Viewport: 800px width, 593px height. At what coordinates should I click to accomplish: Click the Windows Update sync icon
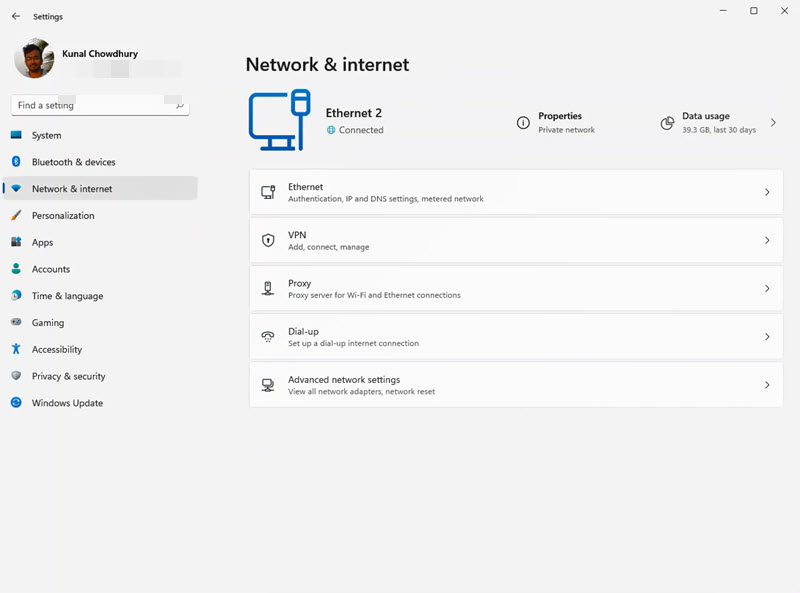click(x=16, y=402)
